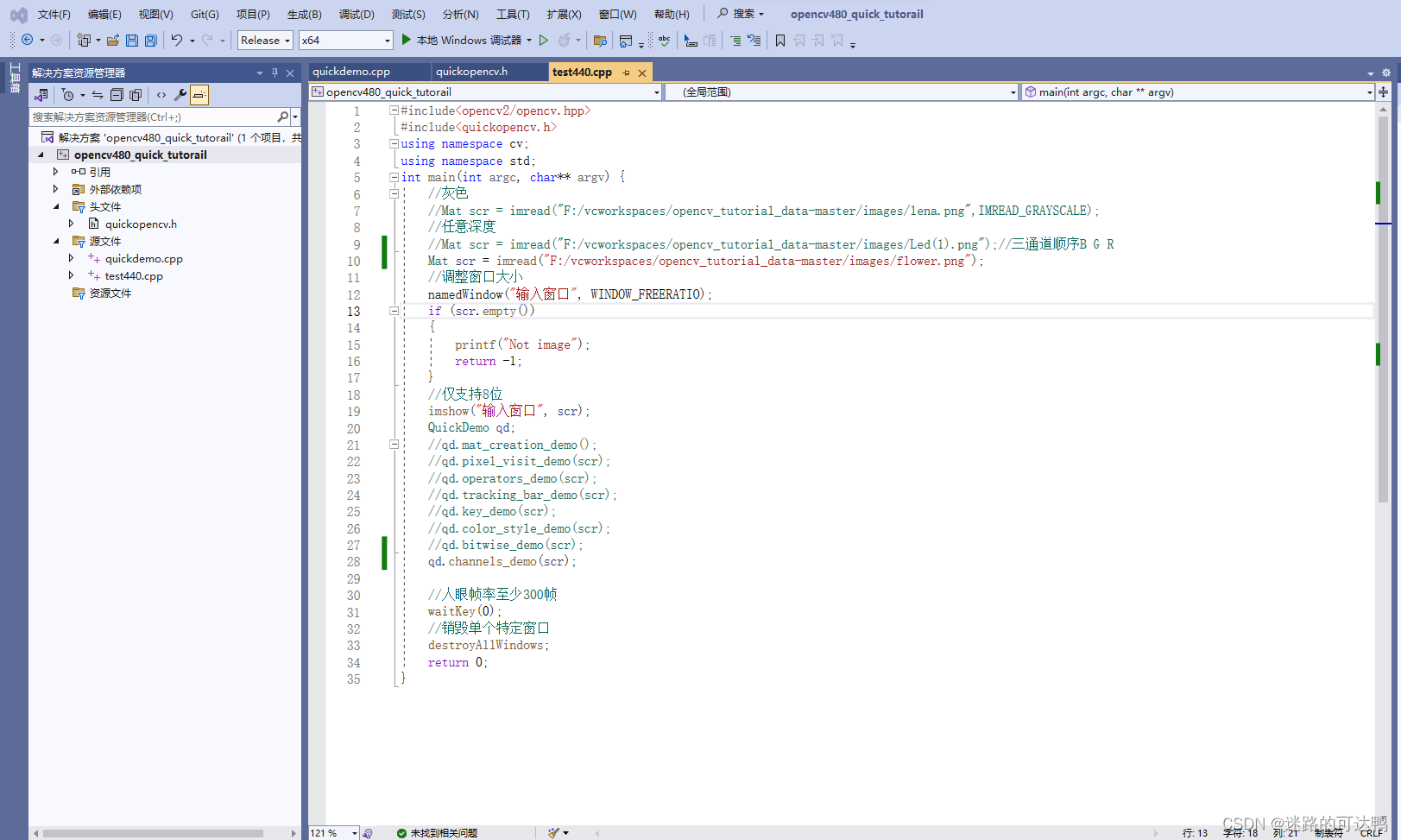Toggle auto-hide pin of Solution Explorer panel
Viewport: 1401px width, 840px height.
pos(275,73)
